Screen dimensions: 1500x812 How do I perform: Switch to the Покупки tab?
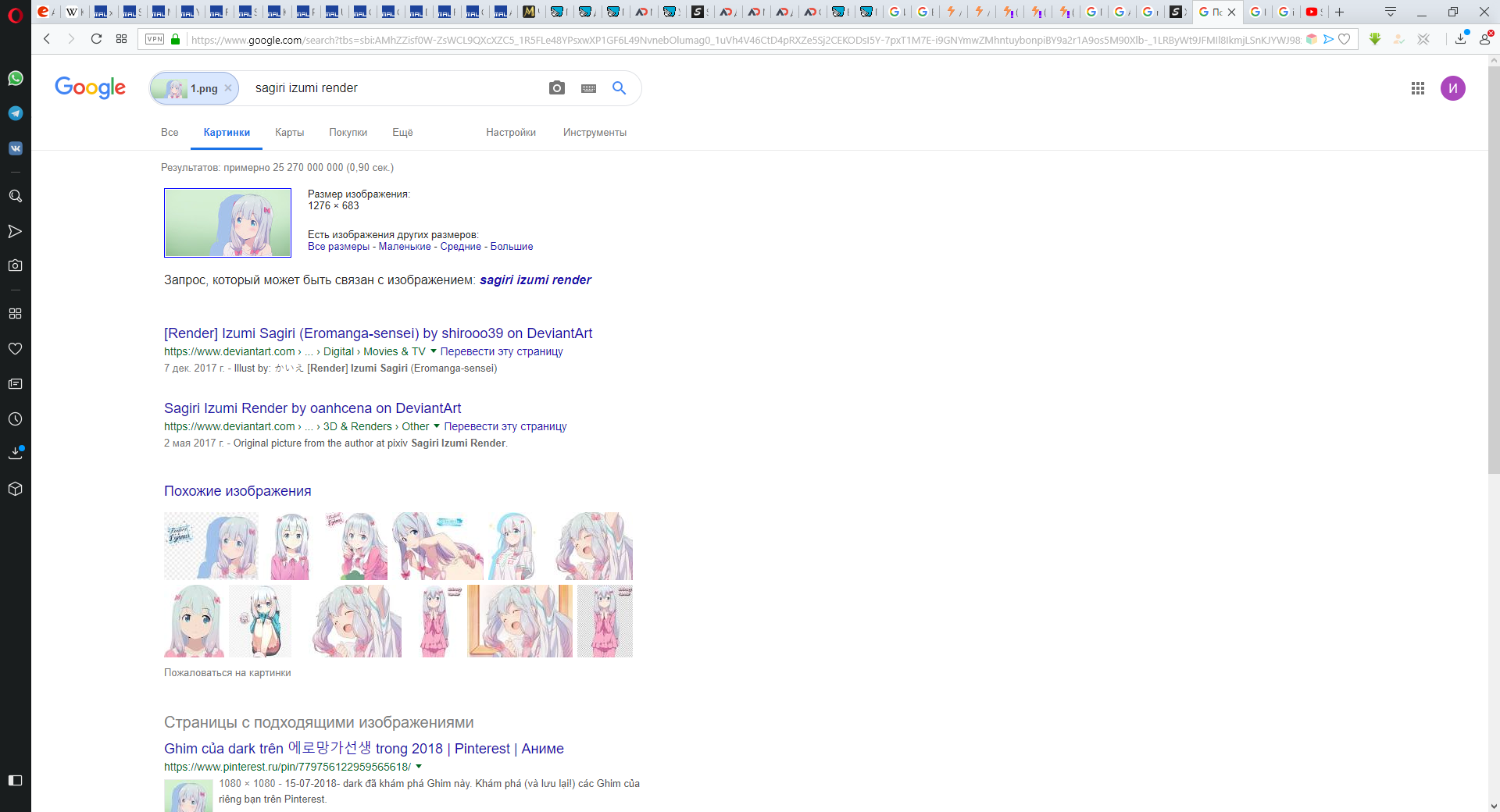pyautogui.click(x=348, y=132)
